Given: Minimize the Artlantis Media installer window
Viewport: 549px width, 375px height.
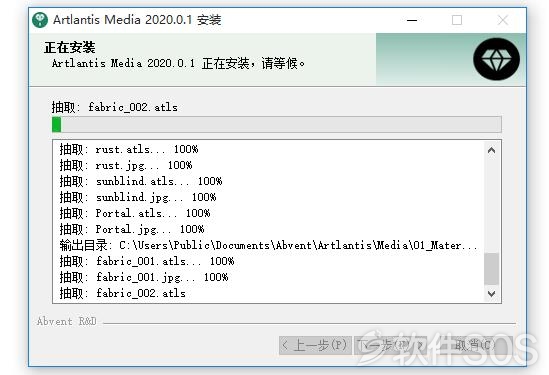Looking at the screenshot, I should 412,20.
